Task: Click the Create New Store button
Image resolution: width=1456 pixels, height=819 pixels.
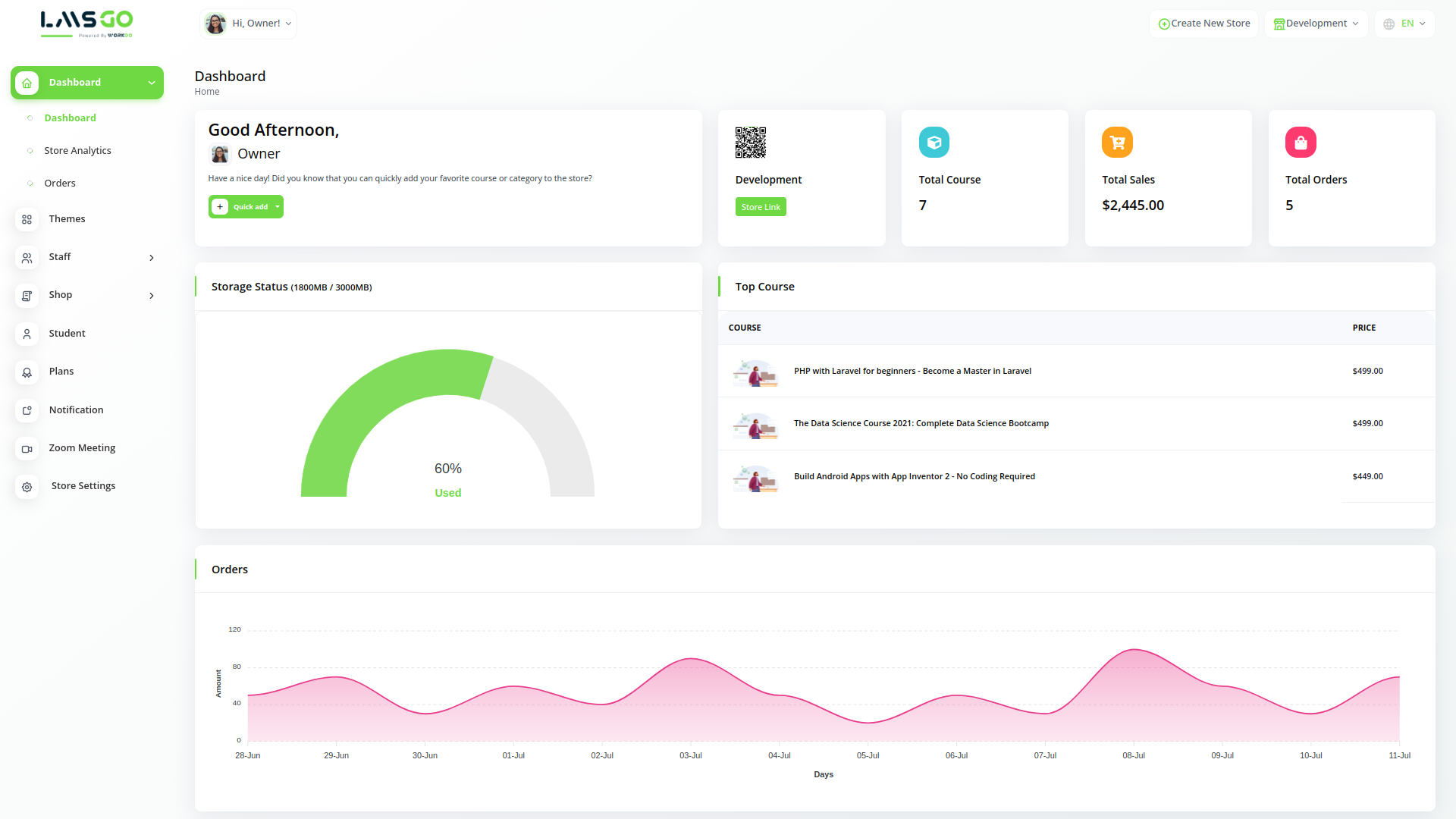Action: 1203,24
